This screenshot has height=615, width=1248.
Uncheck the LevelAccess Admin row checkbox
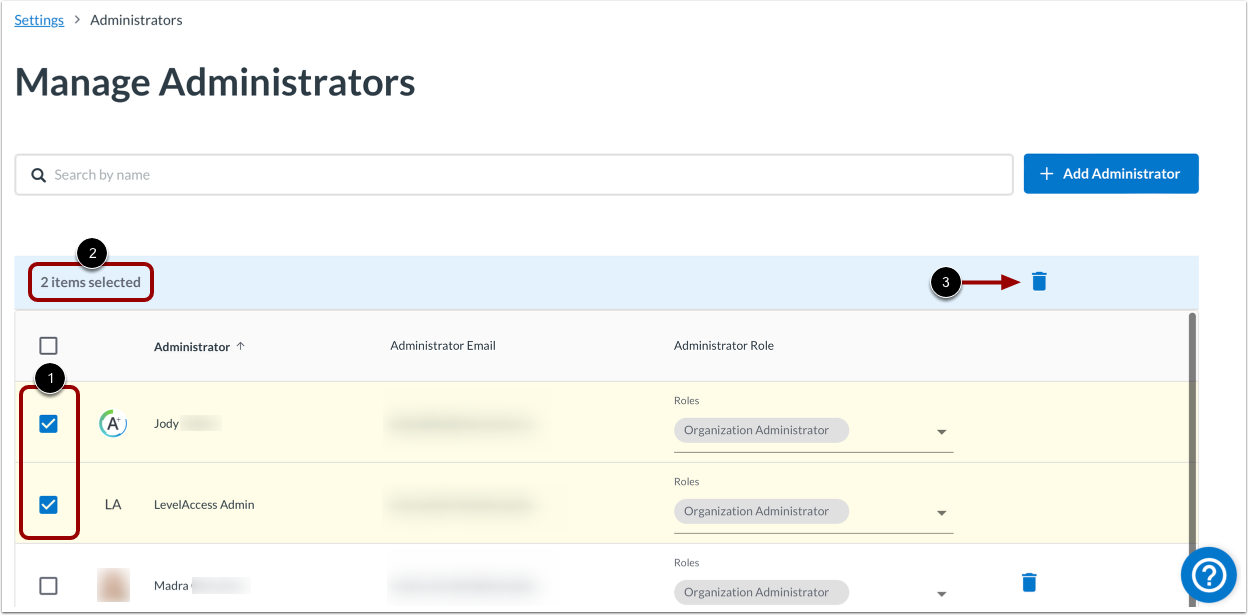(48, 504)
